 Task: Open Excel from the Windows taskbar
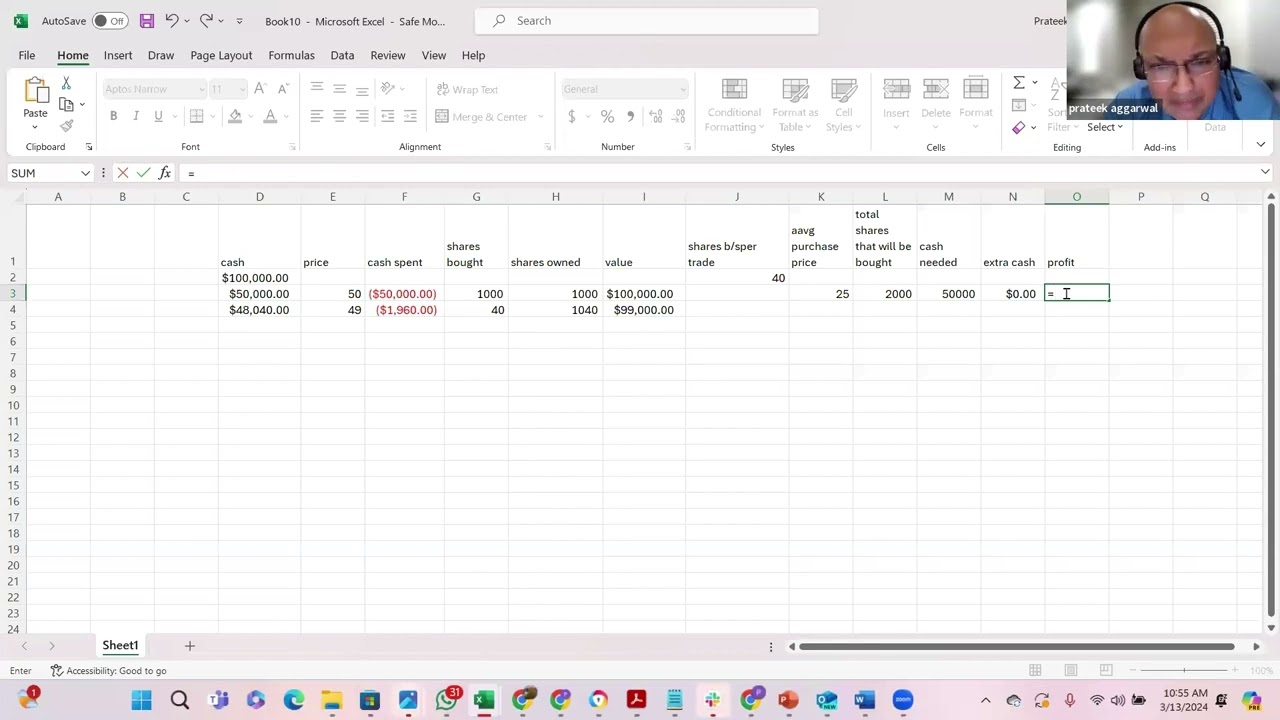pyautogui.click(x=484, y=700)
